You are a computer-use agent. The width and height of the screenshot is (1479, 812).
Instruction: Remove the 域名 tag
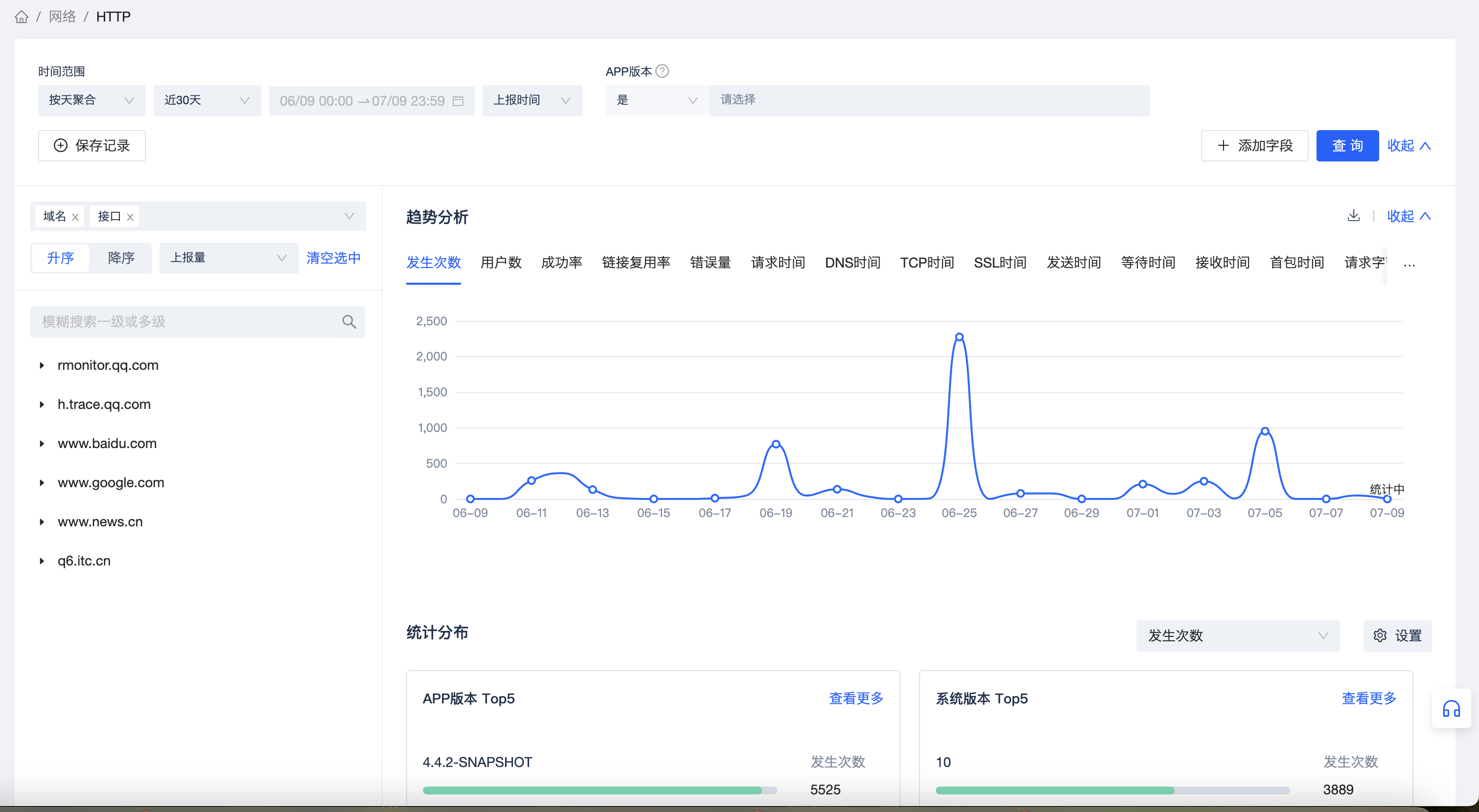75,217
